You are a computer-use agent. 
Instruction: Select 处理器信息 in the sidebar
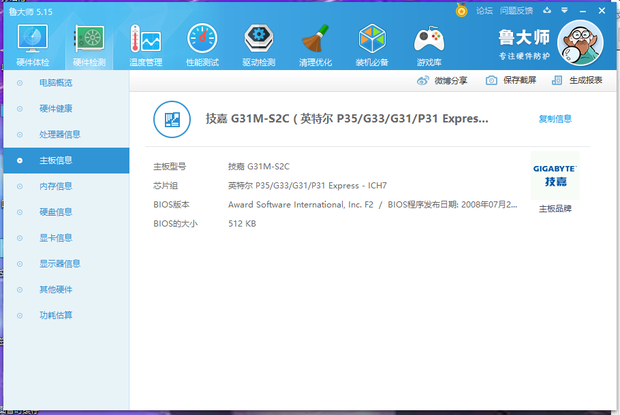(66, 134)
